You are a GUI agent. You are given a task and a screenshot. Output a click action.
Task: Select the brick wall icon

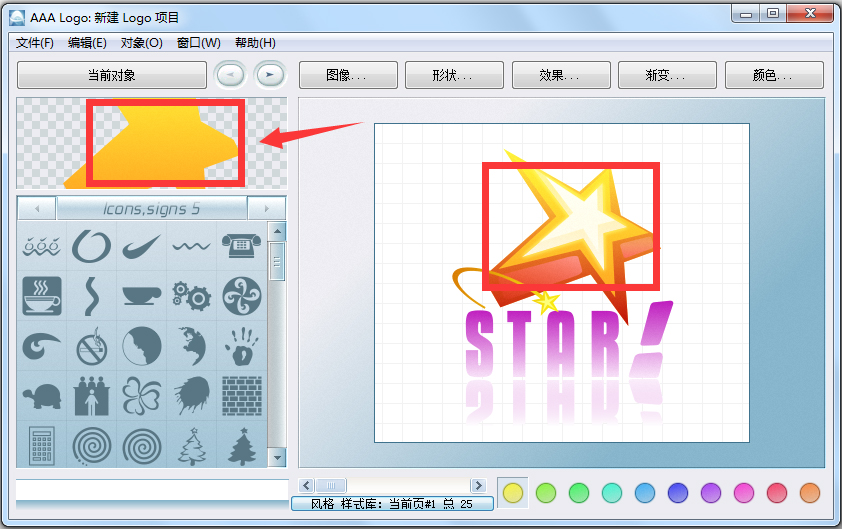[x=240, y=395]
